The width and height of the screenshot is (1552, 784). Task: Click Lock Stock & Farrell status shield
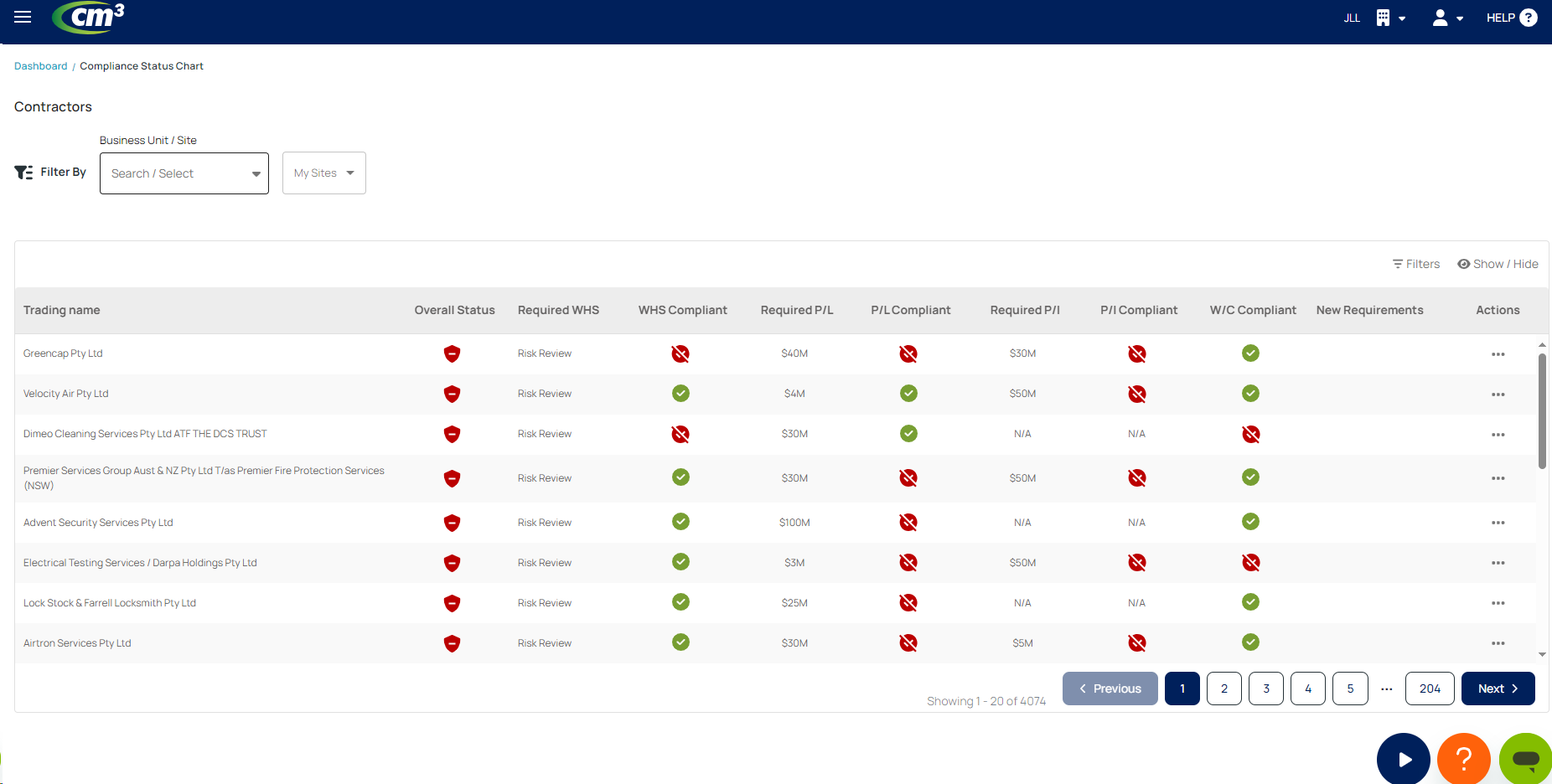pos(452,603)
